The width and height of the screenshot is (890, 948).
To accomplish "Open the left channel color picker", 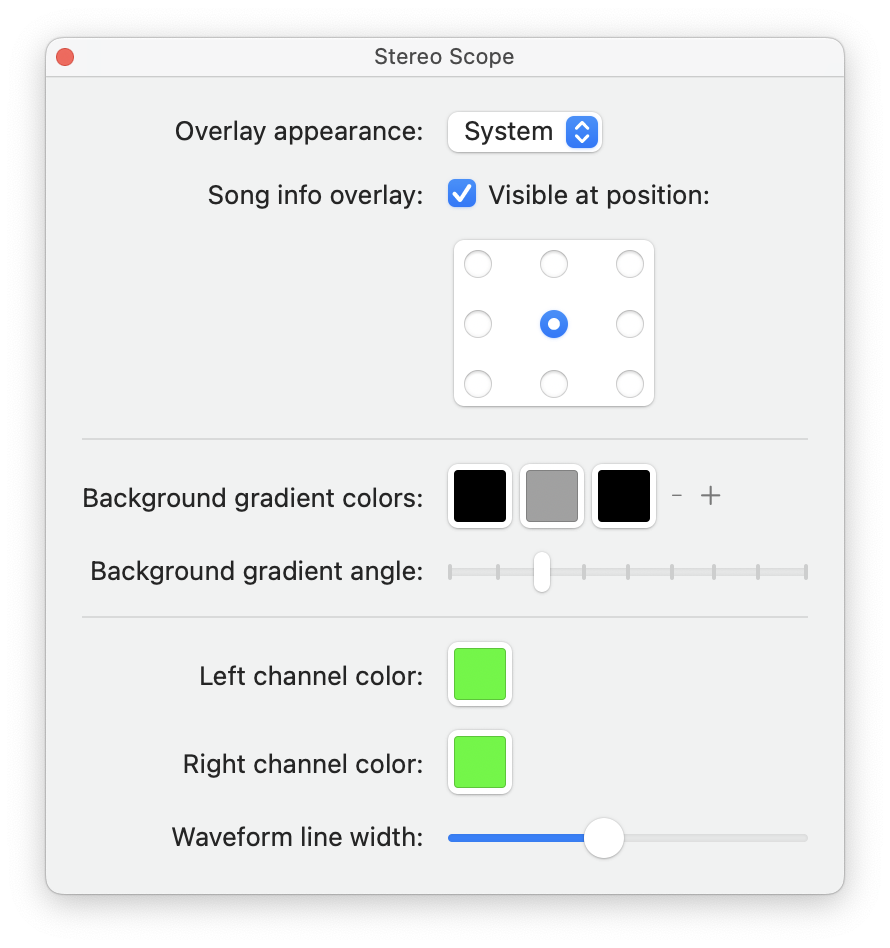I will coord(479,674).
